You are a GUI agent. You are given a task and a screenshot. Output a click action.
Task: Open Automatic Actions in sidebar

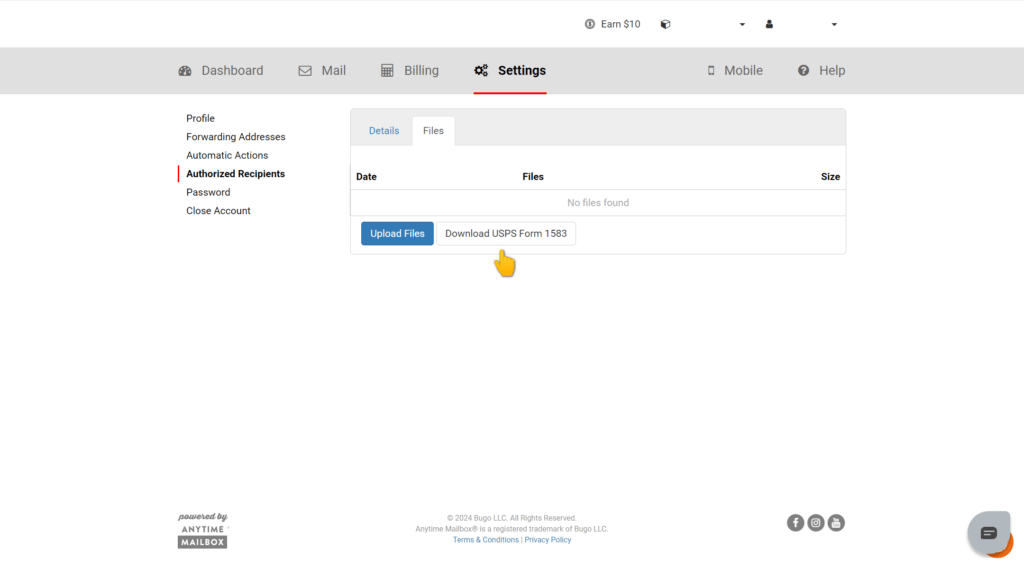click(x=227, y=155)
